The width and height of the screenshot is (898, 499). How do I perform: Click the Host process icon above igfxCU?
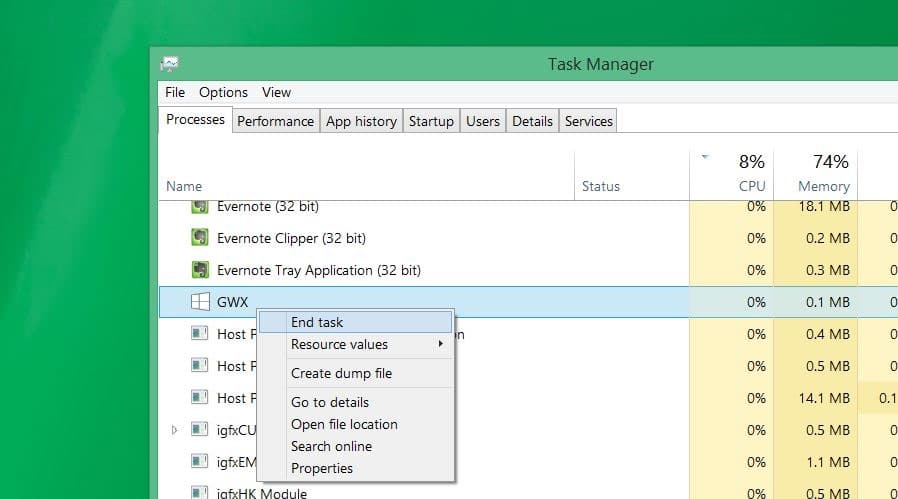click(199, 396)
